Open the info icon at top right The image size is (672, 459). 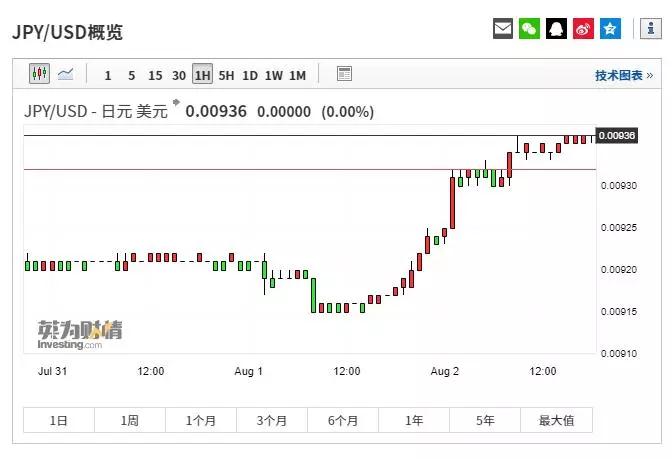(646, 29)
